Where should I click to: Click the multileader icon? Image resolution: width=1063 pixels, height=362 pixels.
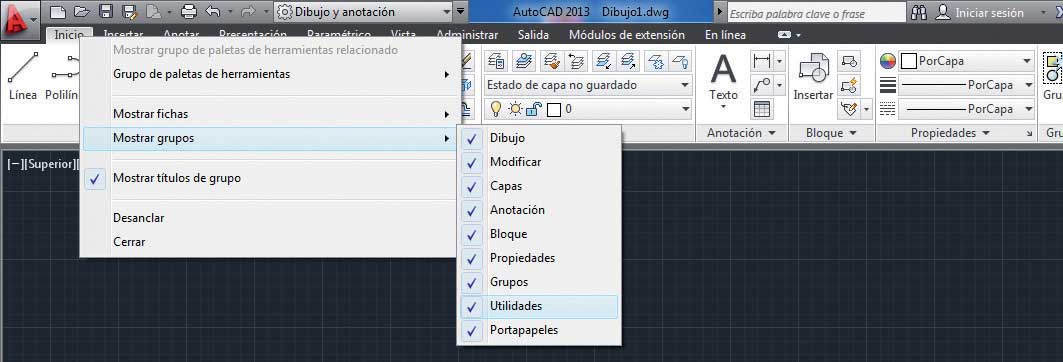tap(762, 85)
